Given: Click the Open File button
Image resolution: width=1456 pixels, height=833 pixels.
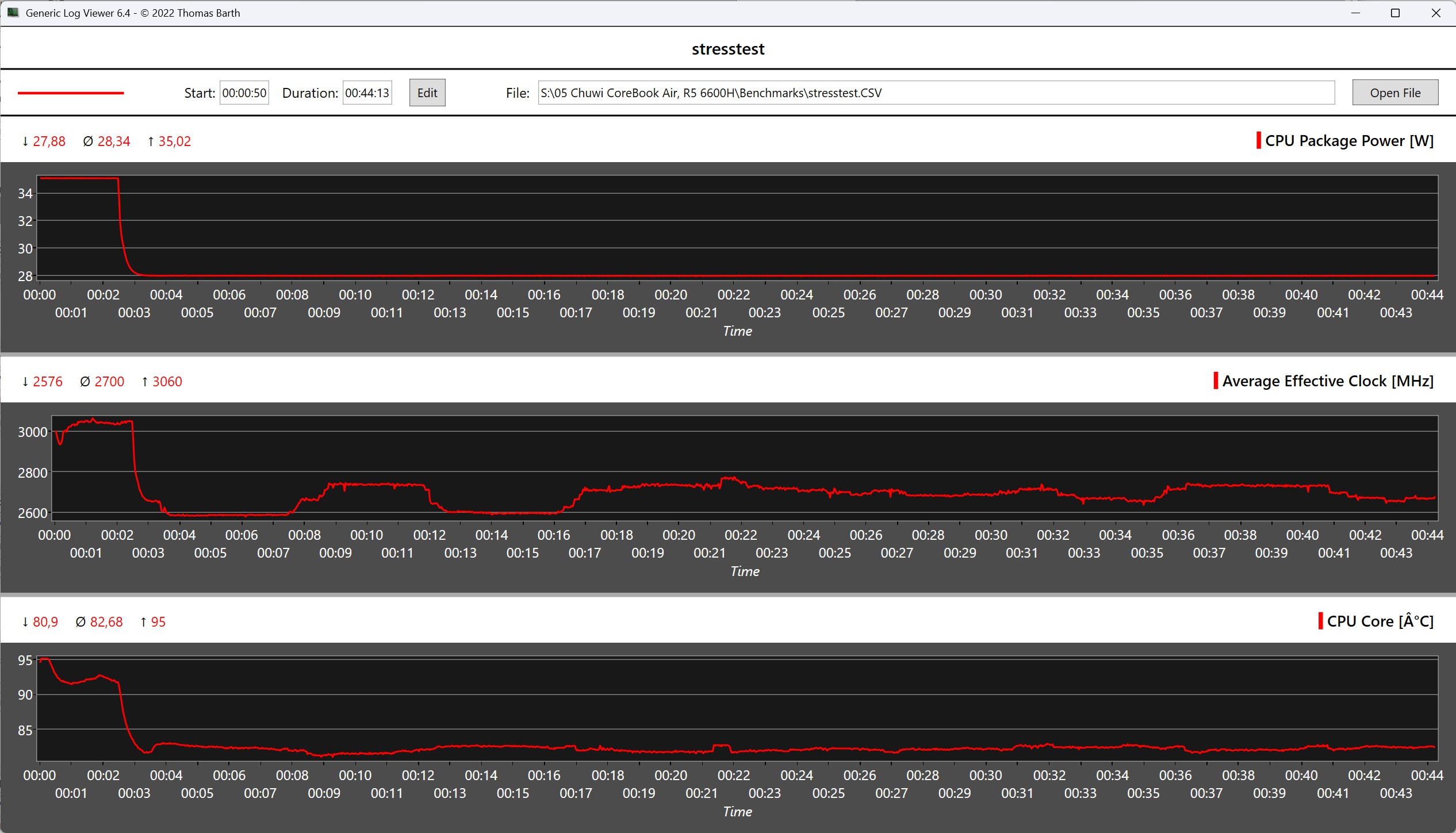Looking at the screenshot, I should pos(1394,93).
